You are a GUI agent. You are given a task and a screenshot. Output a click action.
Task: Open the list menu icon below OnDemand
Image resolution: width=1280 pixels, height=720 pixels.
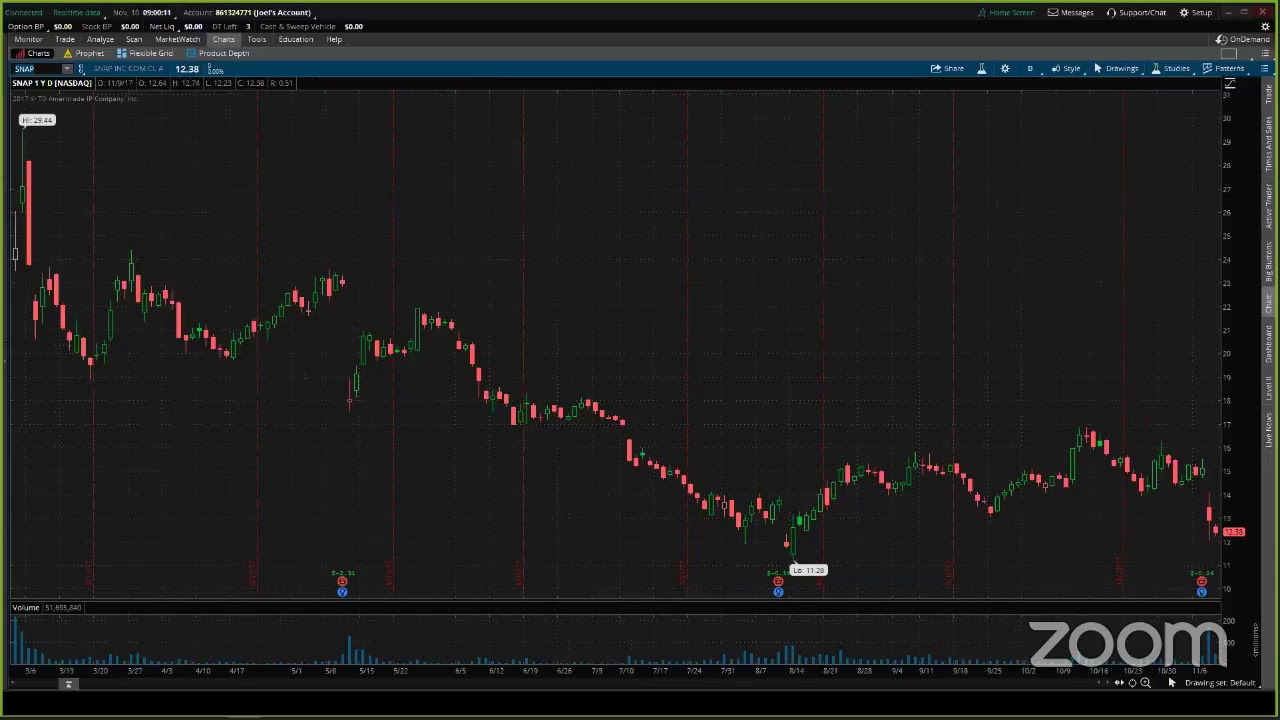pyautogui.click(x=1264, y=53)
